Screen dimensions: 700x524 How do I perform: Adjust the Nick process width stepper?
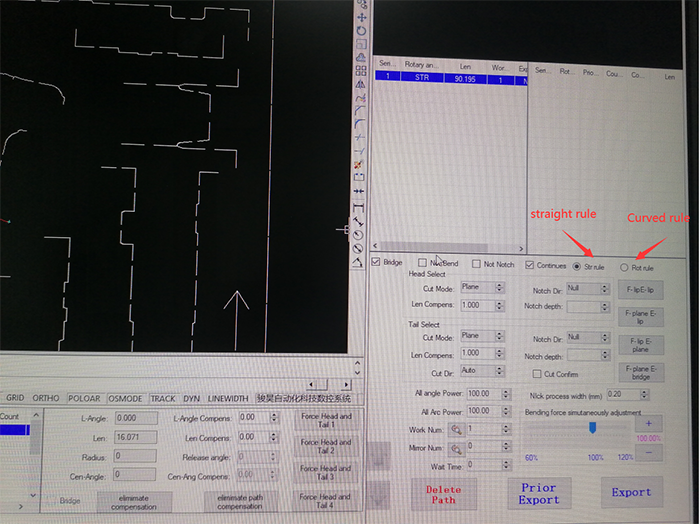pos(644,395)
